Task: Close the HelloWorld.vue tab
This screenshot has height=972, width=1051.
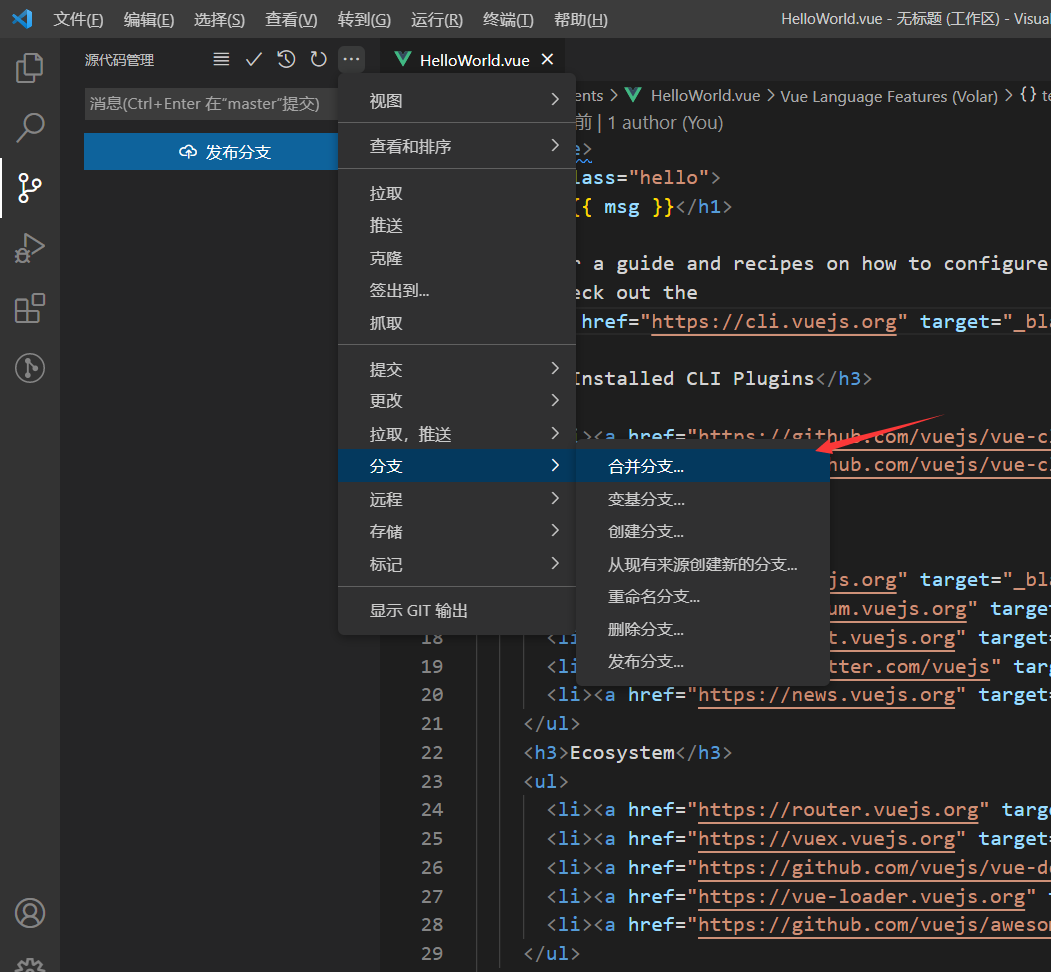Action: tap(547, 60)
